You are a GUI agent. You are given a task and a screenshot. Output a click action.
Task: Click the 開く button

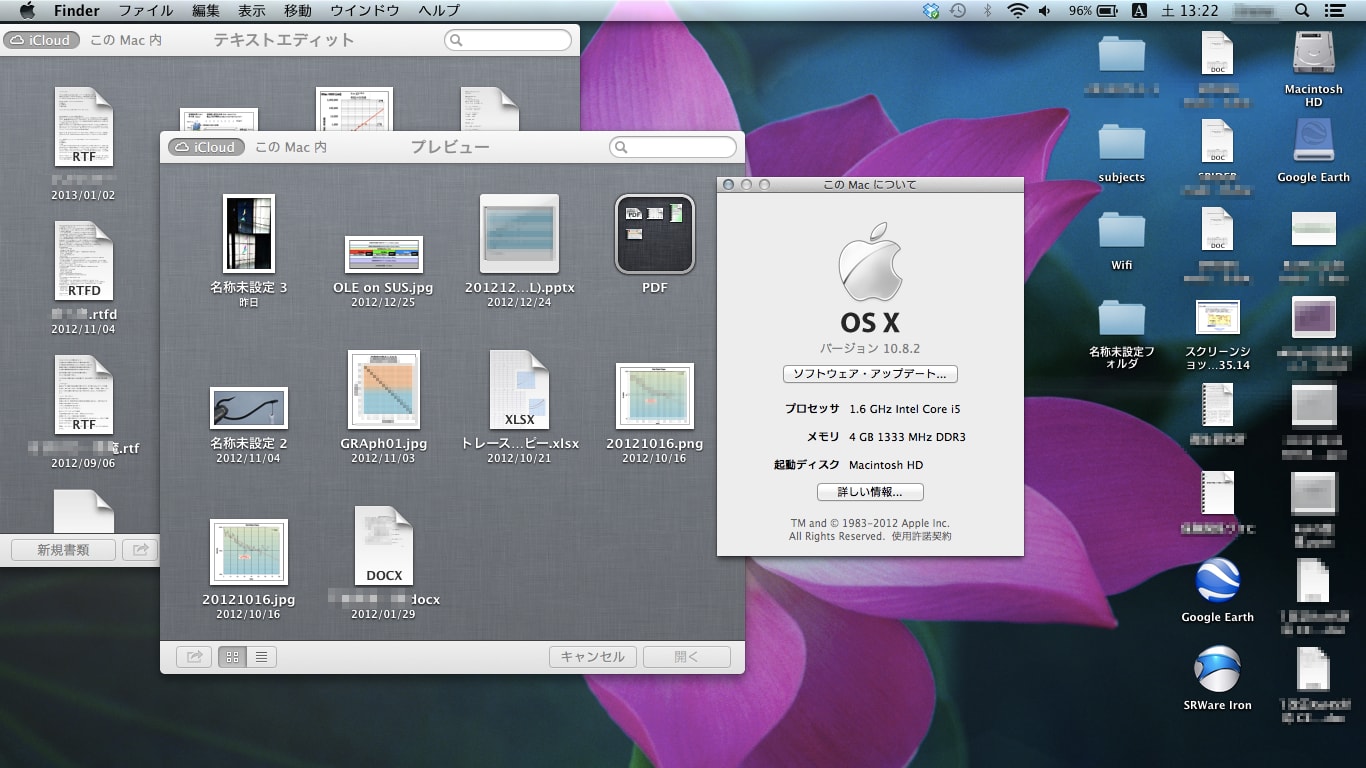click(687, 657)
